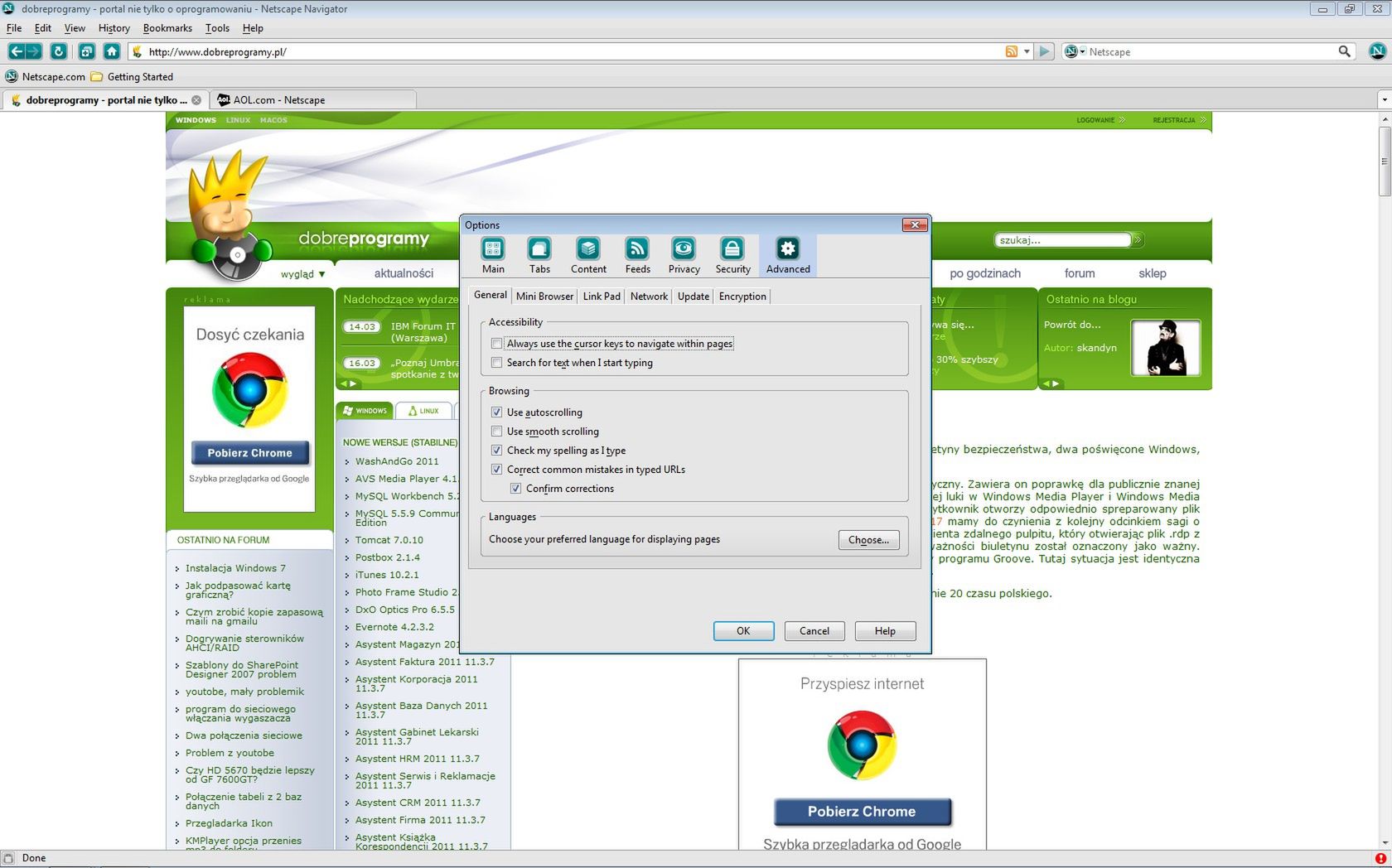Confirm options with OK
Image resolution: width=1392 pixels, height=868 pixels.
tap(743, 631)
